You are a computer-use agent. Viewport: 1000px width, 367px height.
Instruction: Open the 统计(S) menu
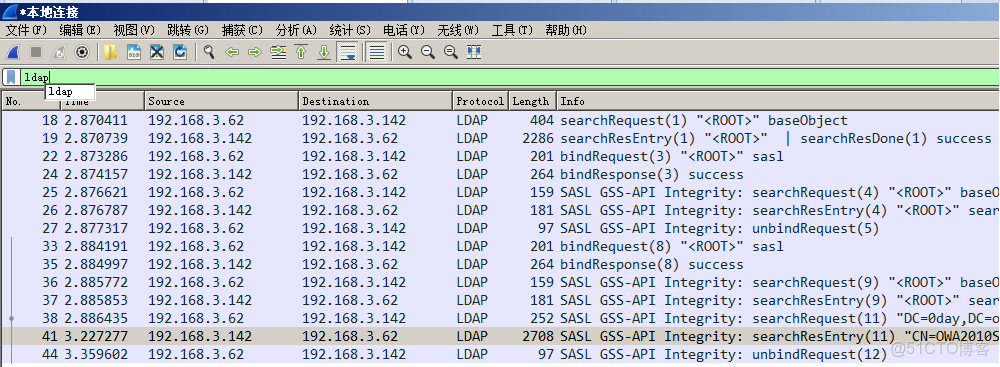(350, 30)
